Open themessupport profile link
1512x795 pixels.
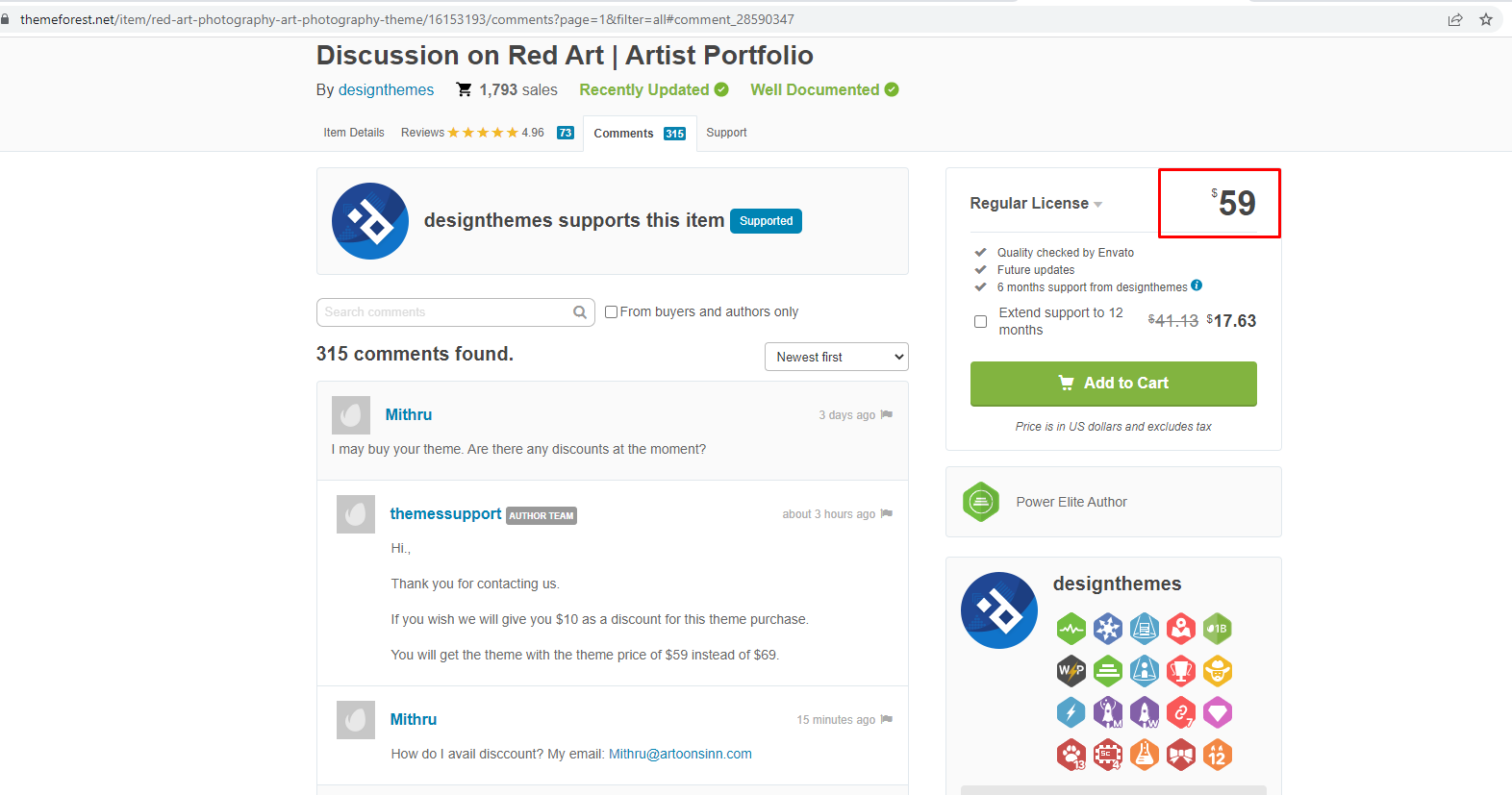click(445, 513)
